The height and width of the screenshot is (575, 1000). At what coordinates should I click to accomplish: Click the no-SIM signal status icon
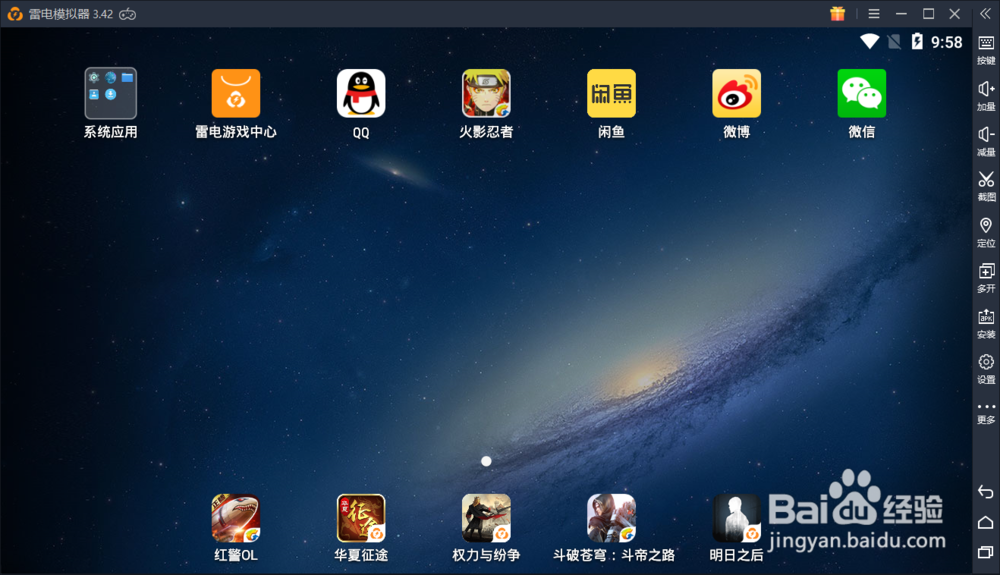coord(894,42)
